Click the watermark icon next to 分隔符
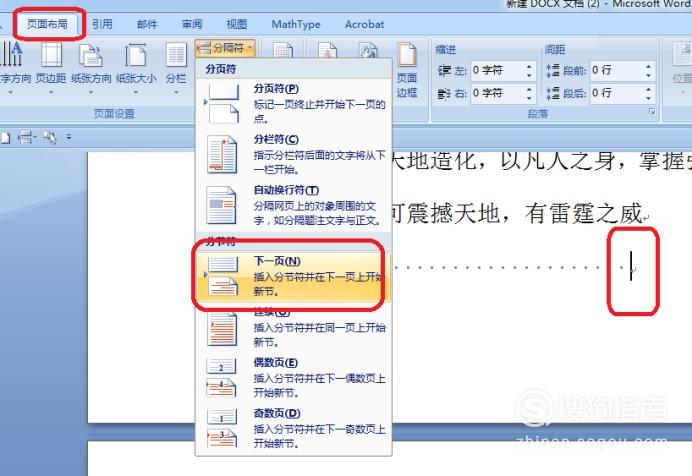This screenshot has width=692, height=476. (x=327, y=50)
